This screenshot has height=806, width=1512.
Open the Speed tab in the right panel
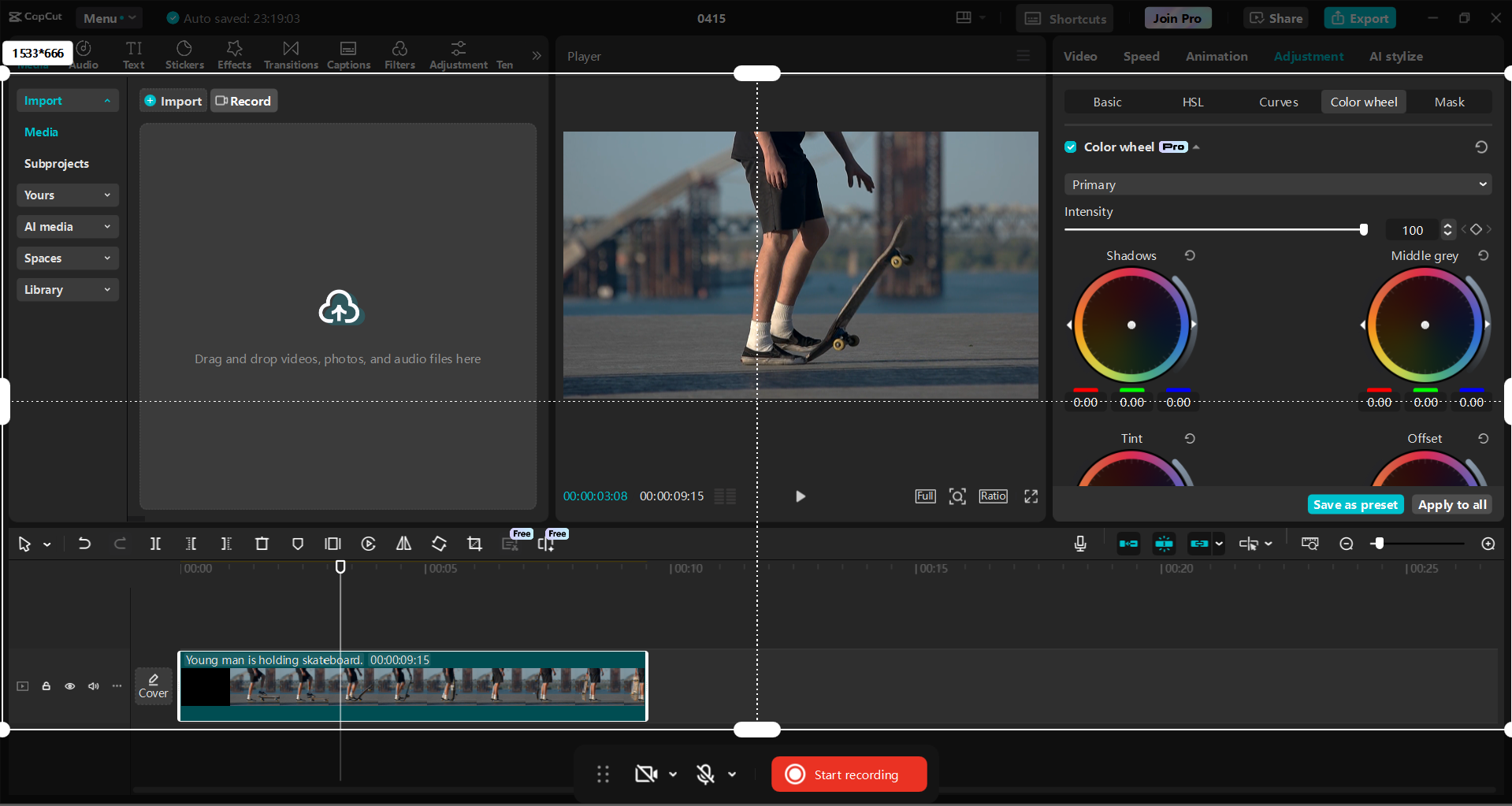tap(1141, 56)
